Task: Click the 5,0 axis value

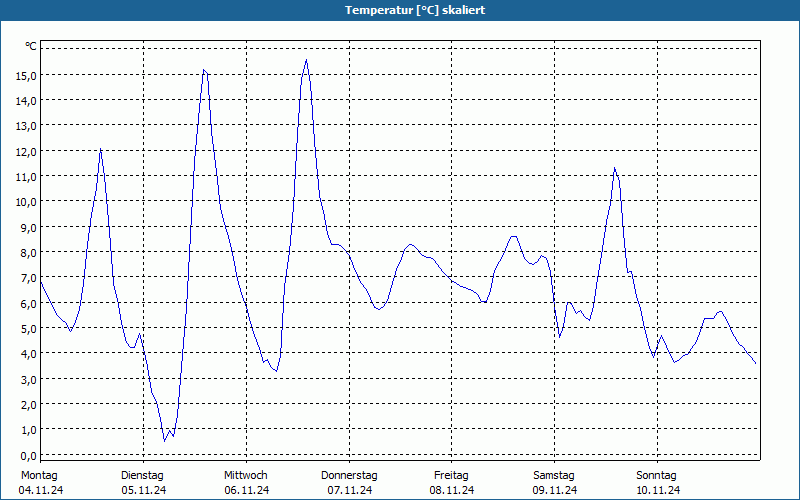Action: pos(29,329)
